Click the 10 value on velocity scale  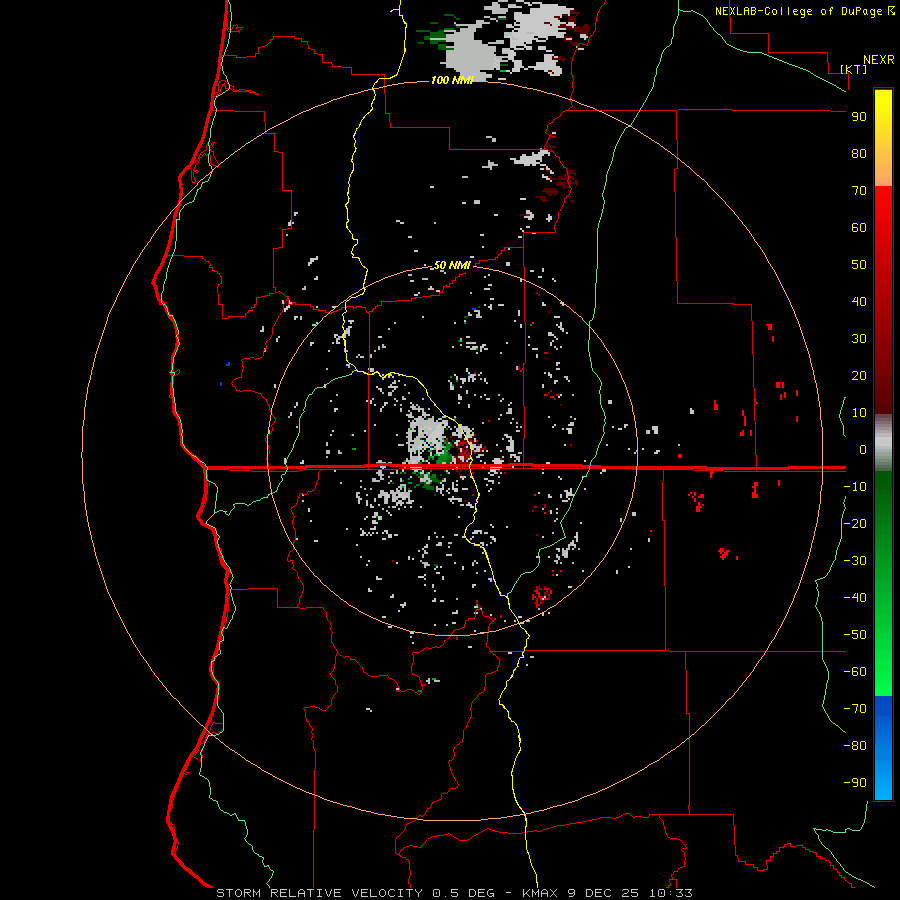[x=859, y=413]
